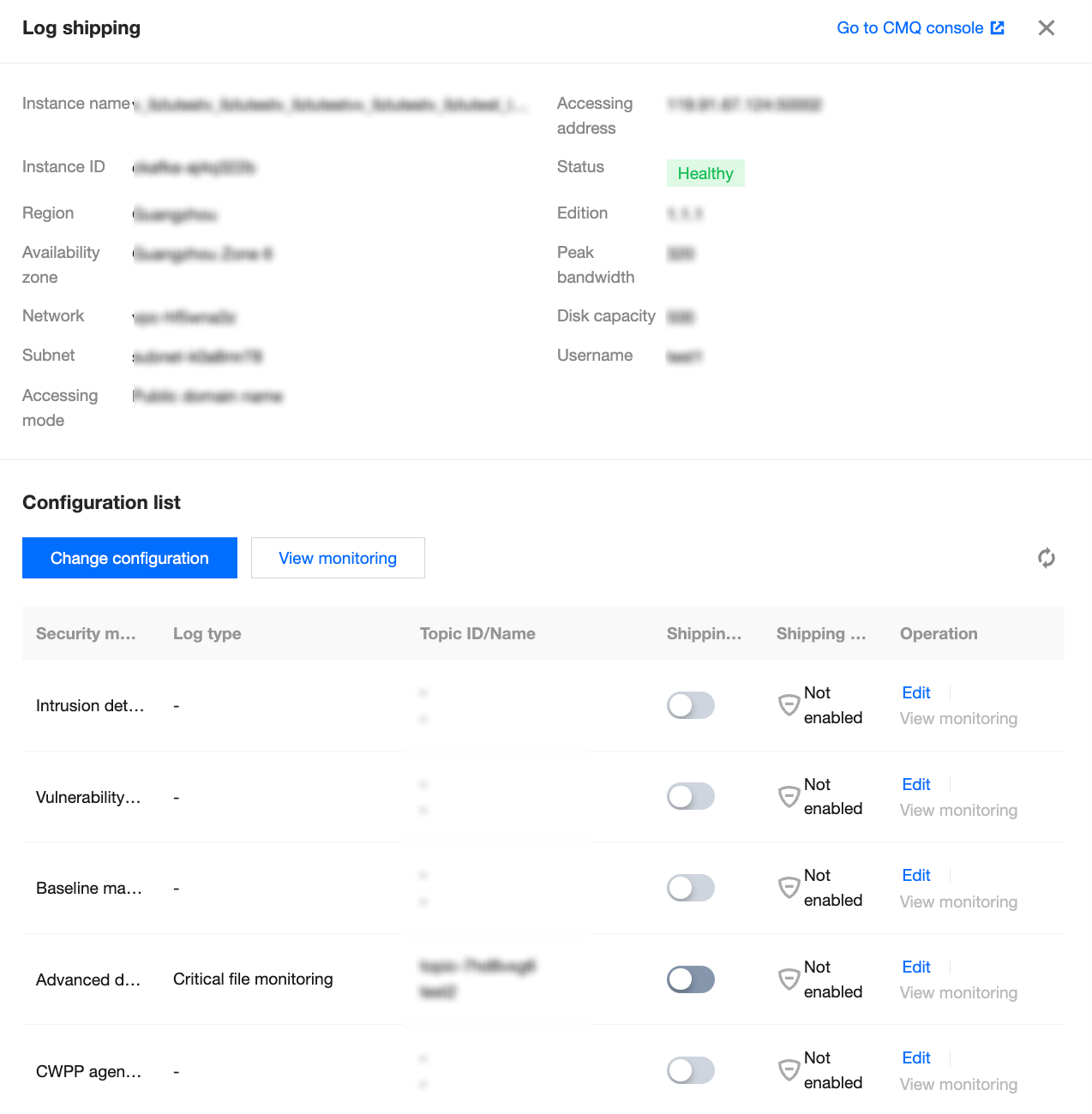Screen dimensions: 1092x1114
Task: Enable shipping toggle for Intrusion detection
Action: pos(690,705)
